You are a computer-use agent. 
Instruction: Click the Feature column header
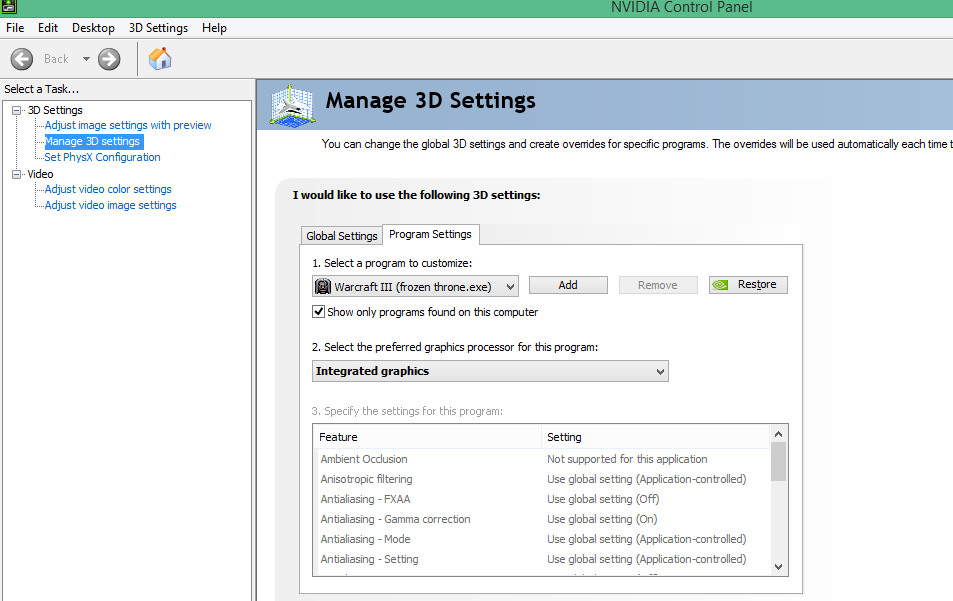click(429, 437)
